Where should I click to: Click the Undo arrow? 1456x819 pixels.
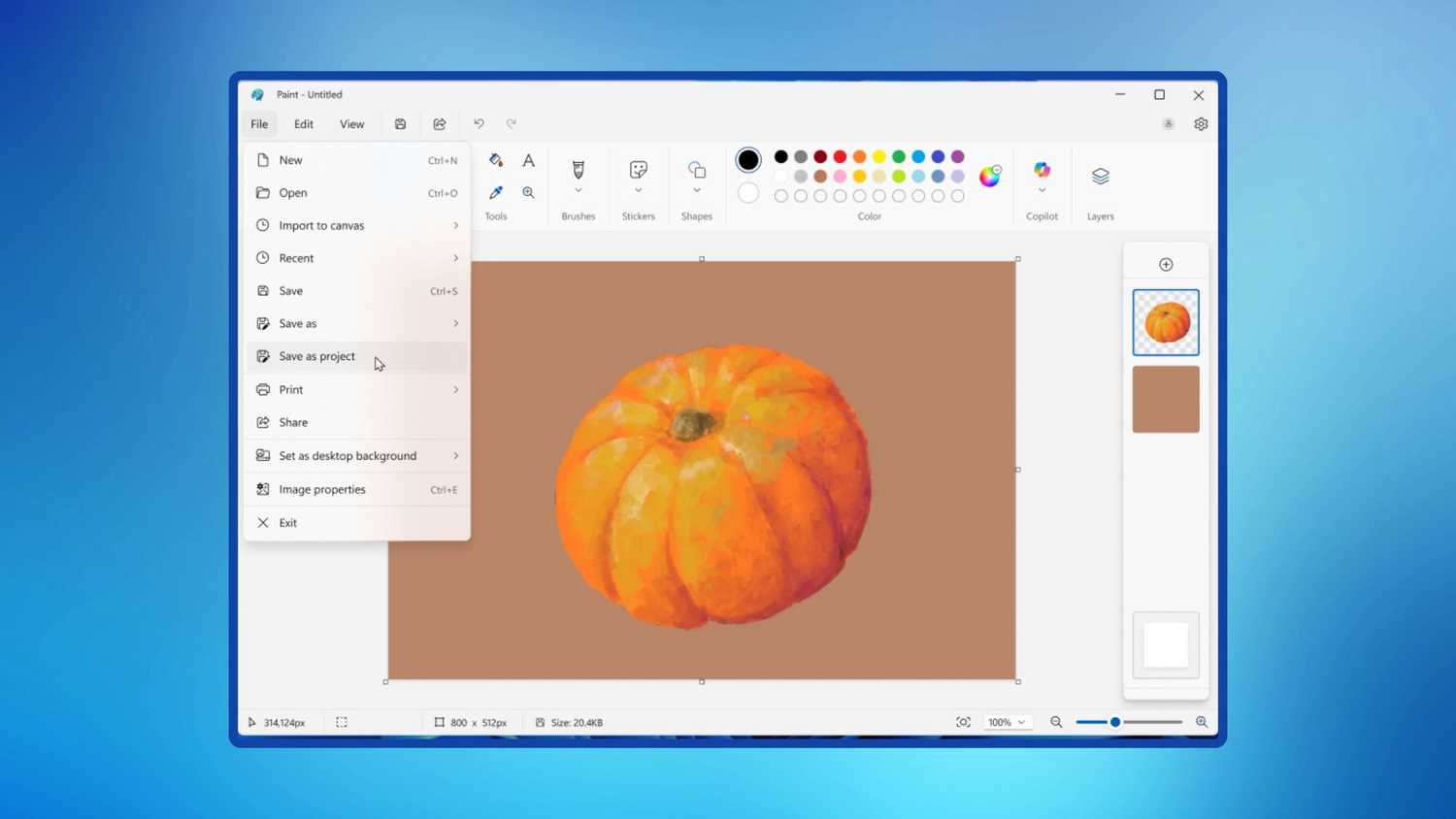(479, 124)
